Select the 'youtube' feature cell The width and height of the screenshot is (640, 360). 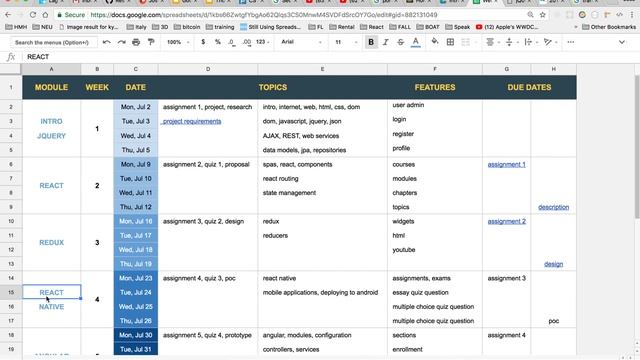click(x=435, y=249)
